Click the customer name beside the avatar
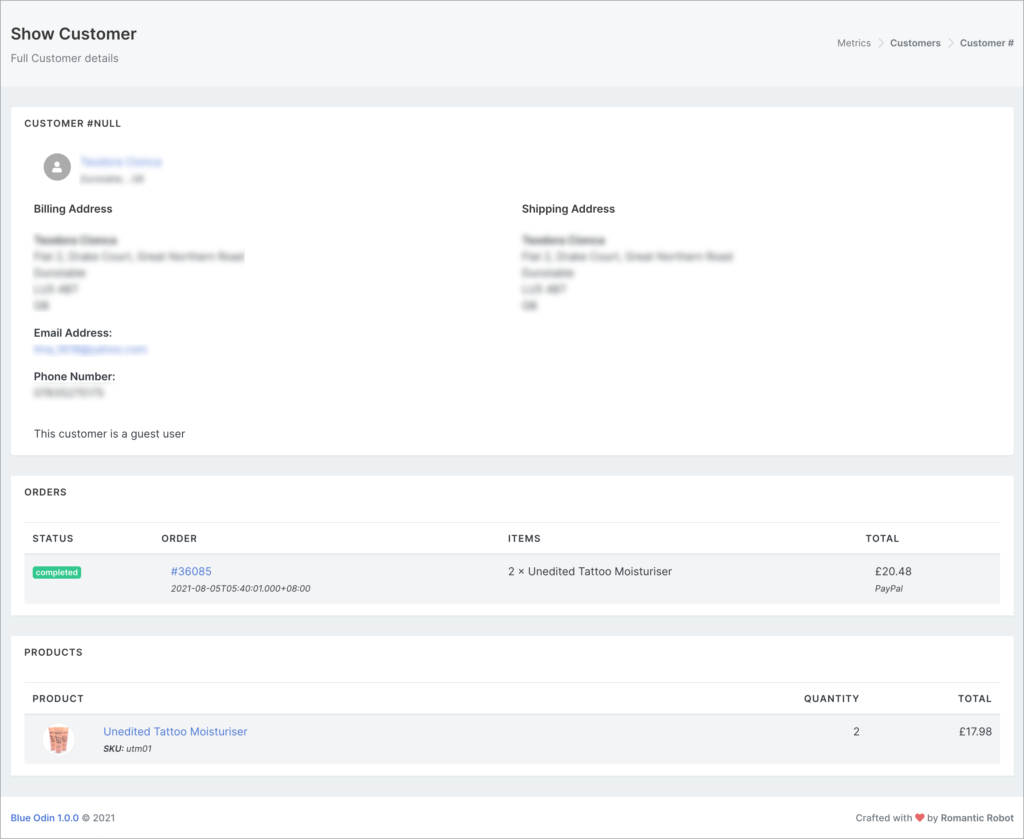Screen dimensions: 1024x839 (x=120, y=161)
